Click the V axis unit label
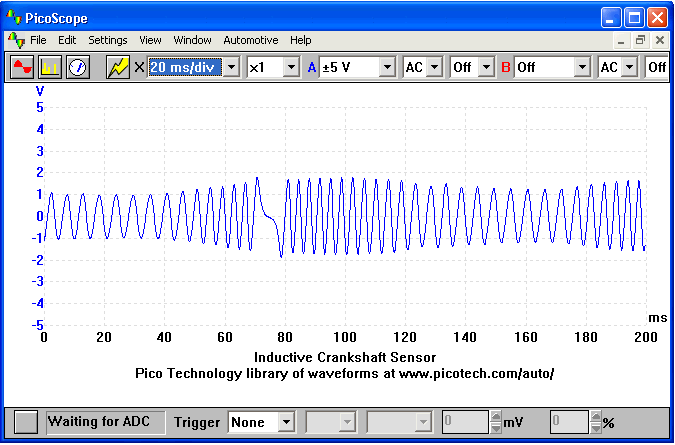 [x=40, y=91]
